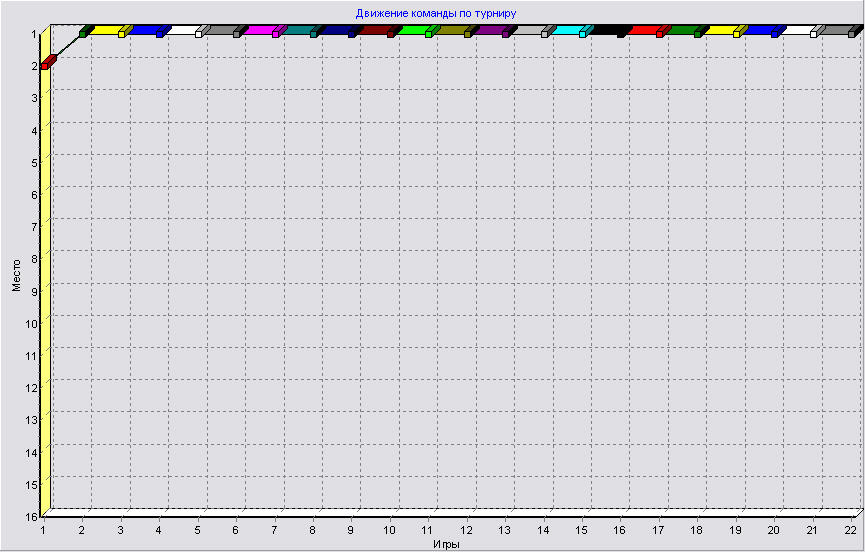Click tick label 2 on the Место axis
The image size is (865, 552).
coord(34,66)
